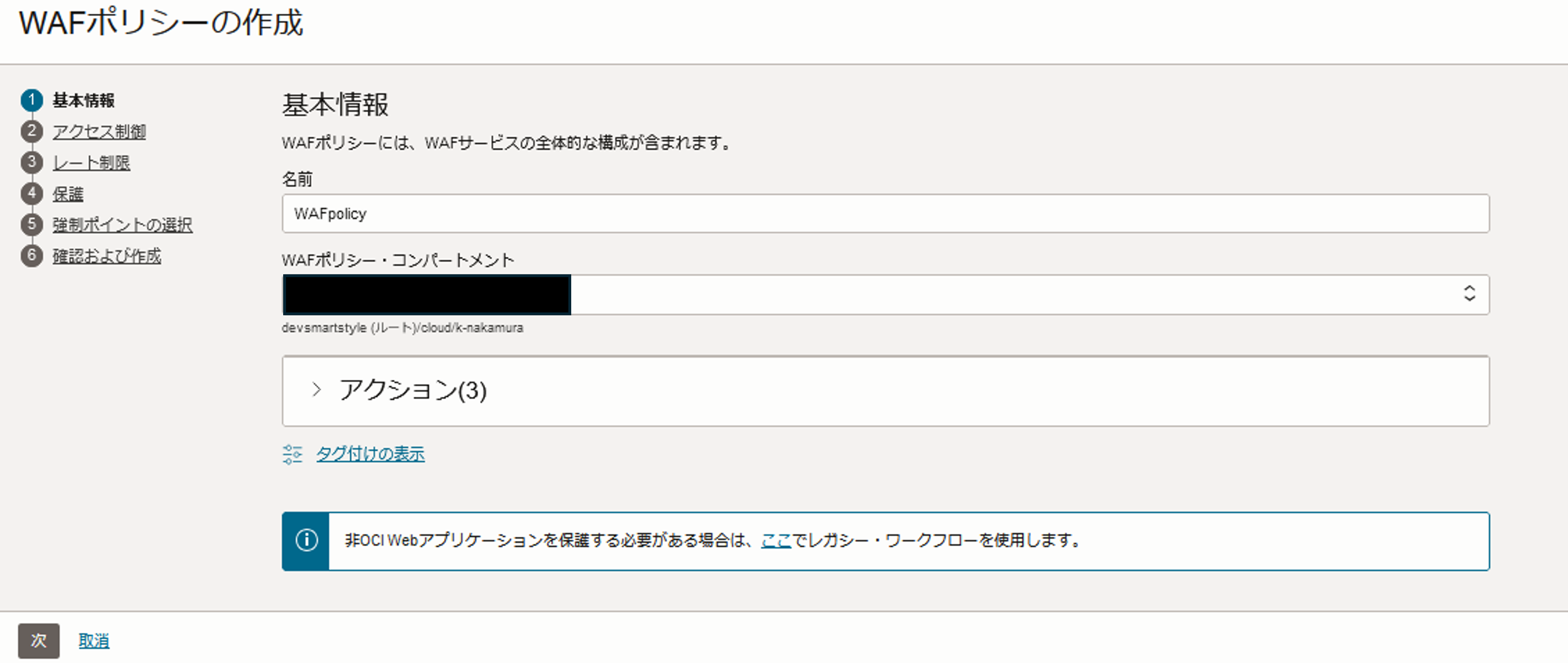The width and height of the screenshot is (1568, 663).
Task: Jump to 確認および作成 step
Action: click(107, 256)
